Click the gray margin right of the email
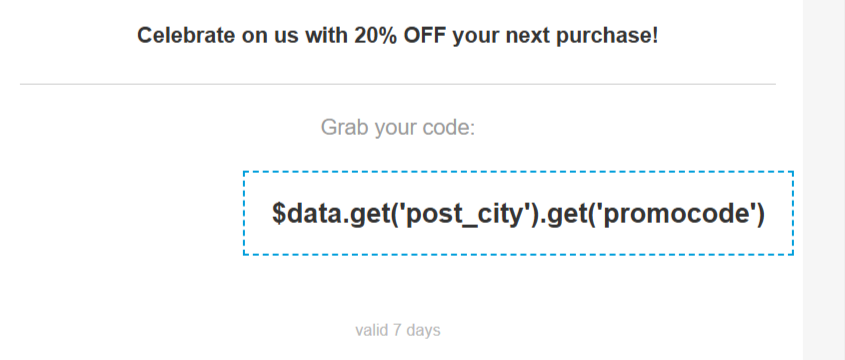The height and width of the screenshot is (360, 845). 823,180
